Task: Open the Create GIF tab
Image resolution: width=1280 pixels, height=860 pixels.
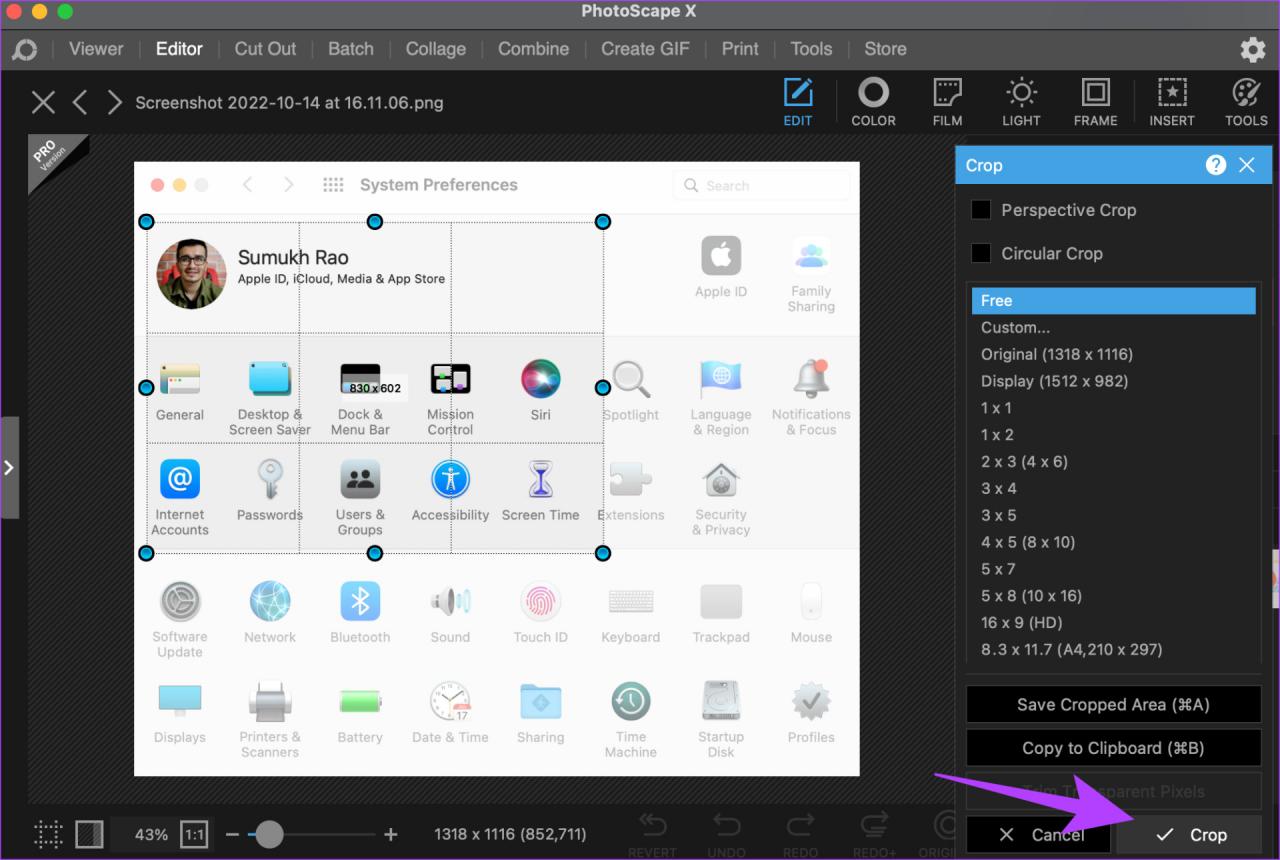Action: click(x=645, y=49)
